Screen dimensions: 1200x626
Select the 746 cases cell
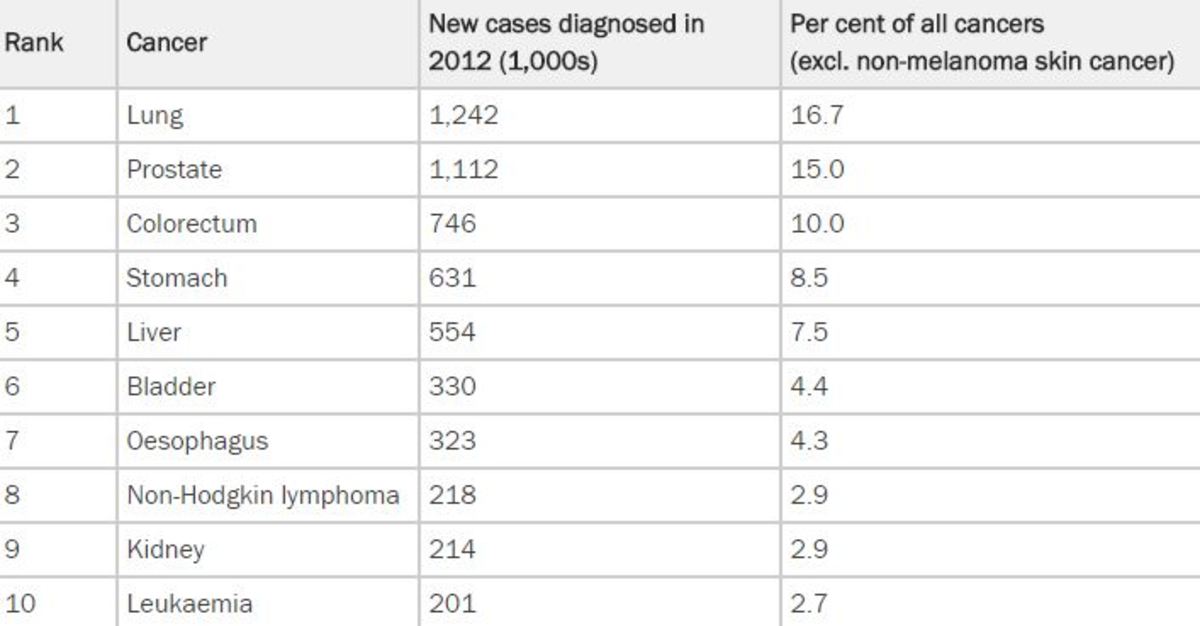click(x=452, y=223)
